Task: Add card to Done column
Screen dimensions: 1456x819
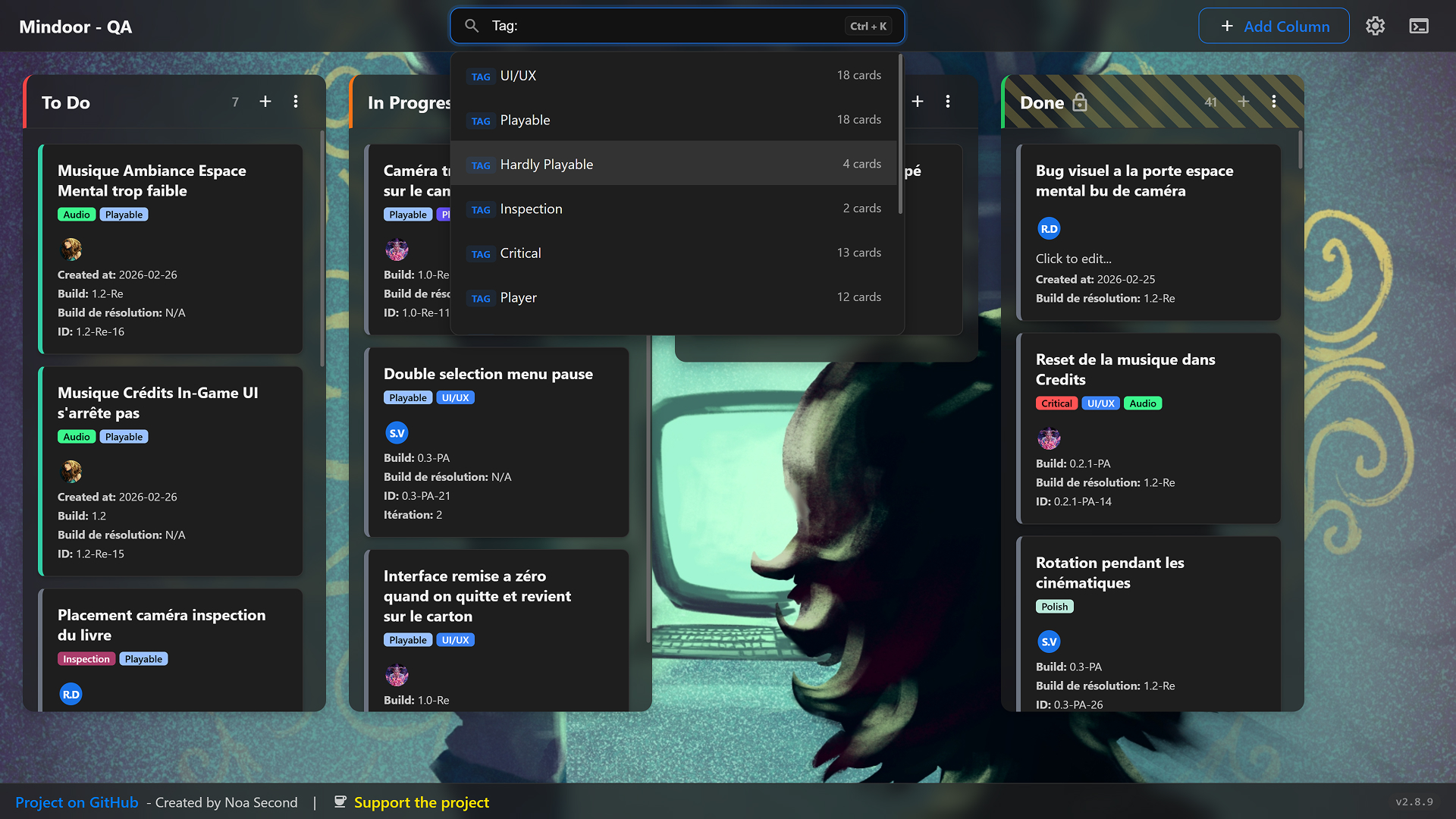Action: click(1244, 102)
